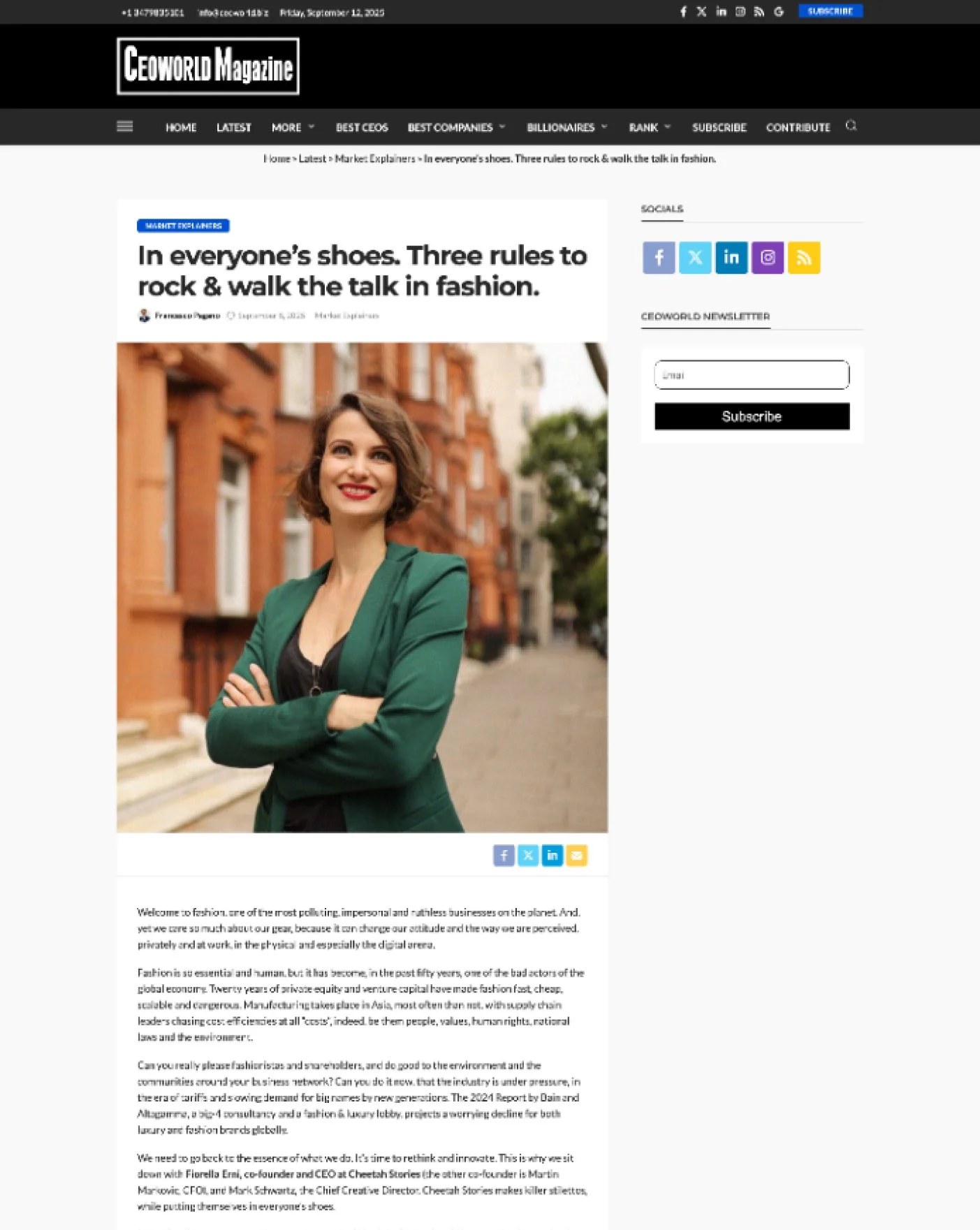Open the hamburger menu in navigation bar
The image size is (980, 1230).
[x=124, y=126]
